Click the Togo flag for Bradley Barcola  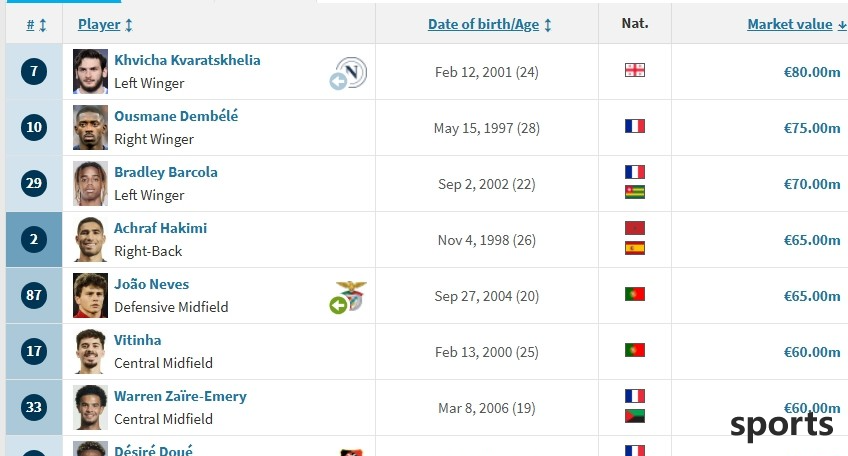tap(634, 192)
